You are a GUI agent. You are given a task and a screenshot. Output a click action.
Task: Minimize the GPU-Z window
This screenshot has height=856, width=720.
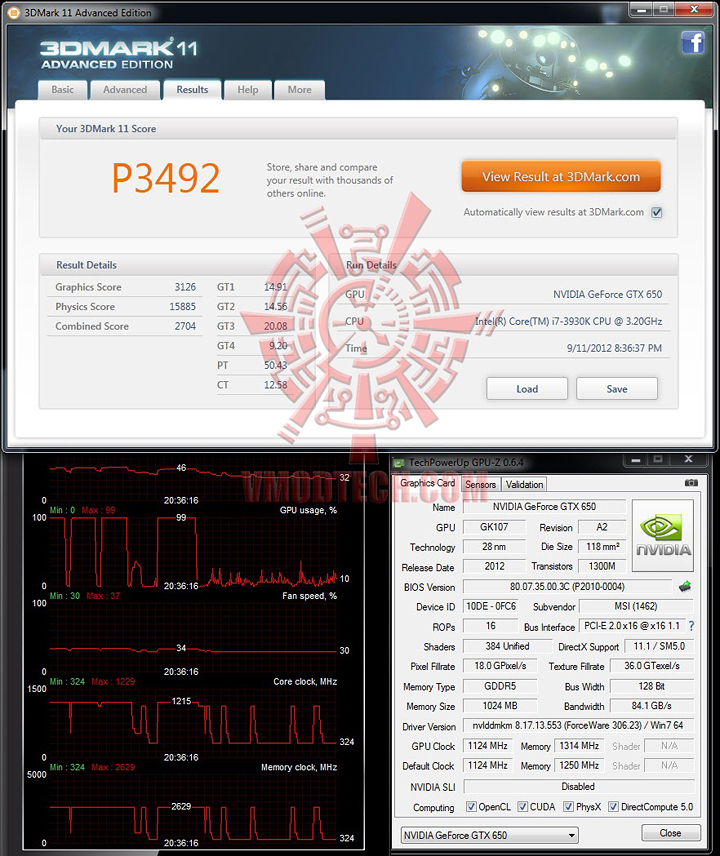tap(635, 460)
